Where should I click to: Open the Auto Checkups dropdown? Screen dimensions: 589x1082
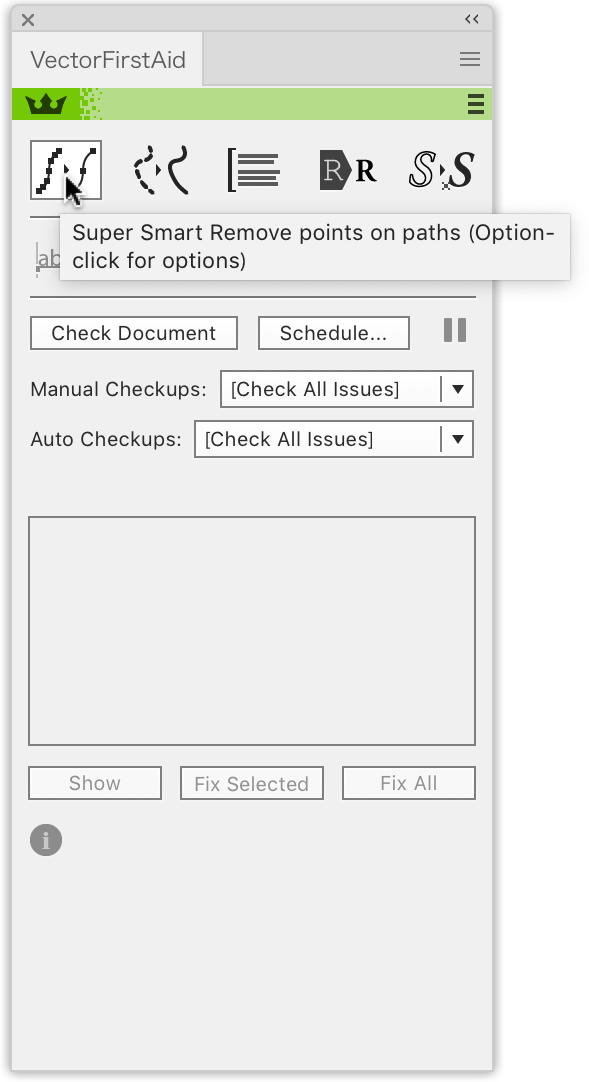[334, 439]
